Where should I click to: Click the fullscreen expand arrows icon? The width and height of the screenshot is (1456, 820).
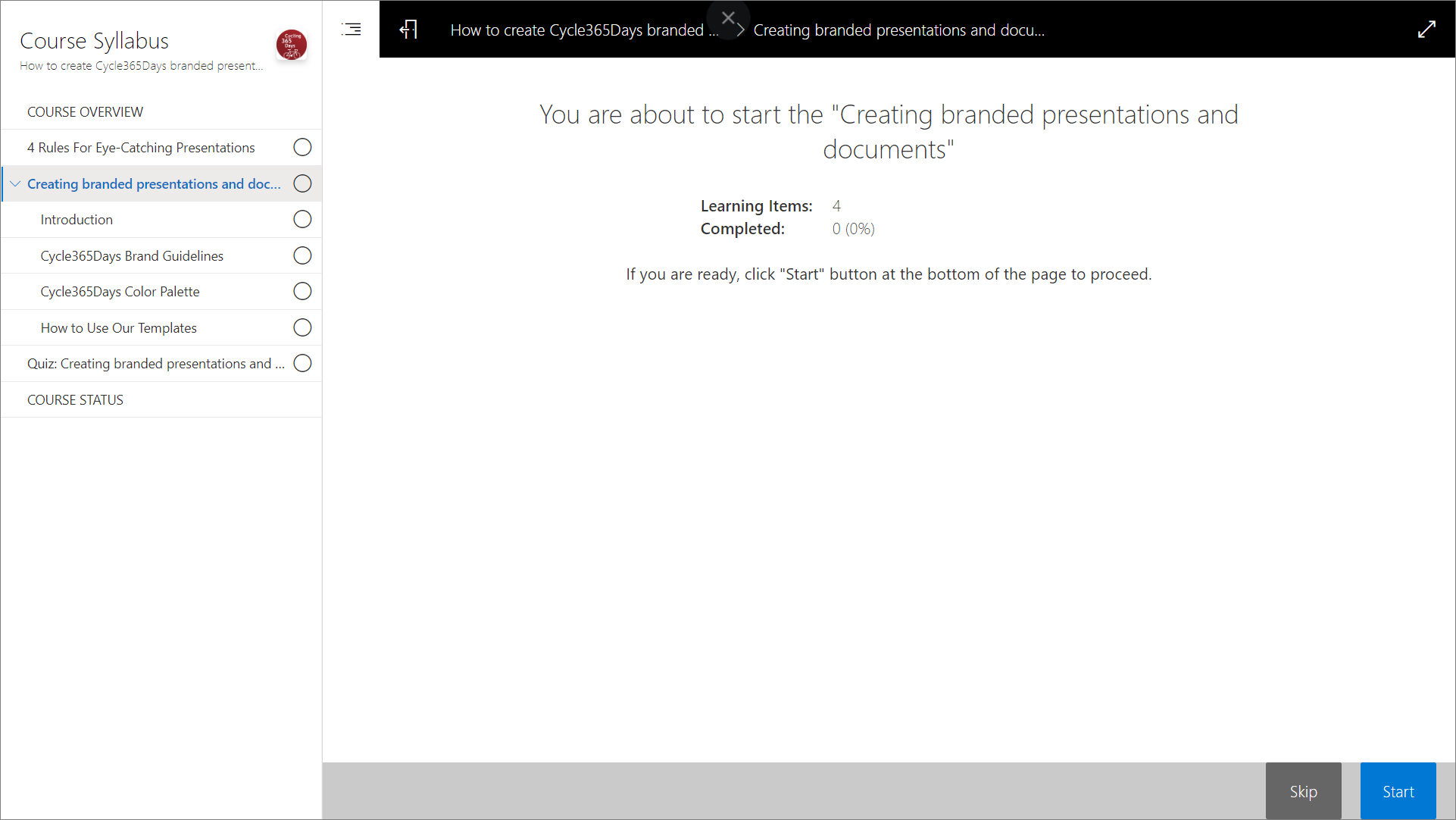(x=1426, y=30)
